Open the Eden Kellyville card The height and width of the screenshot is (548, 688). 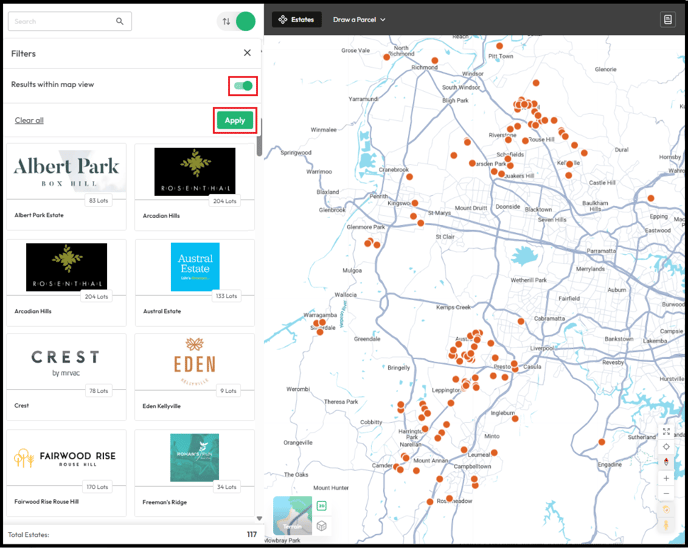click(195, 377)
